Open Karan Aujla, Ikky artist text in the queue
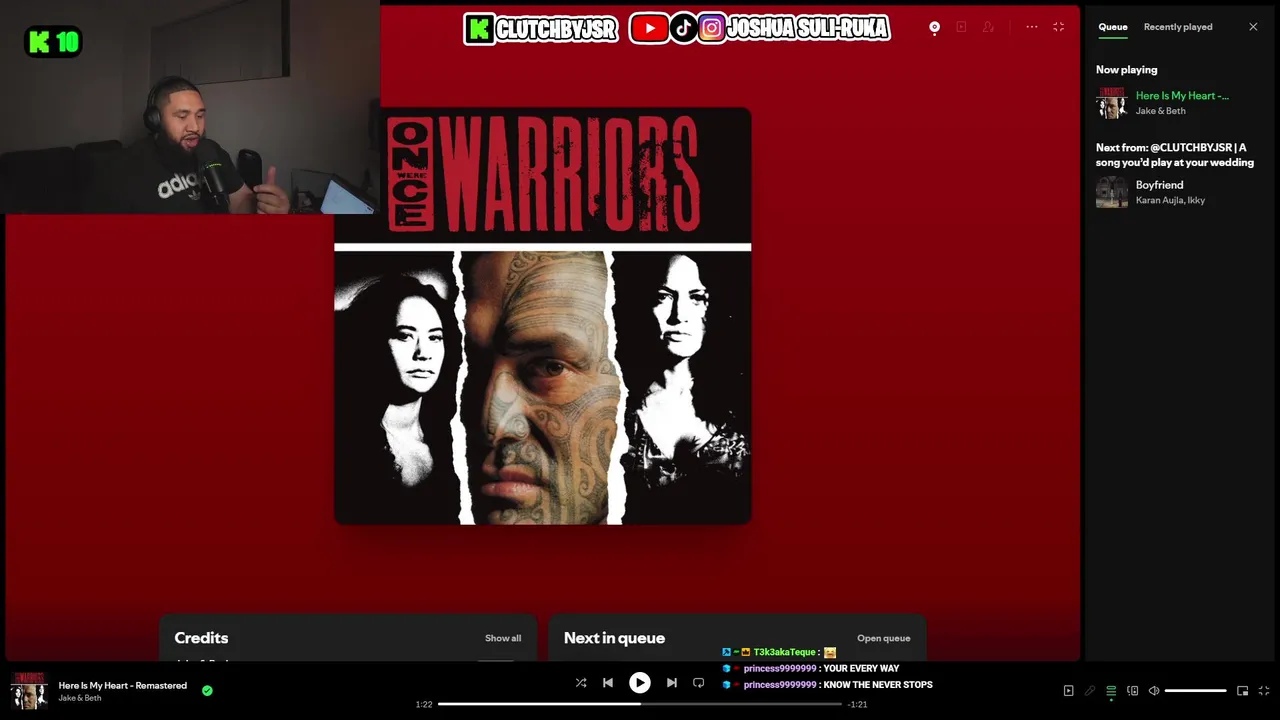 click(x=1170, y=200)
